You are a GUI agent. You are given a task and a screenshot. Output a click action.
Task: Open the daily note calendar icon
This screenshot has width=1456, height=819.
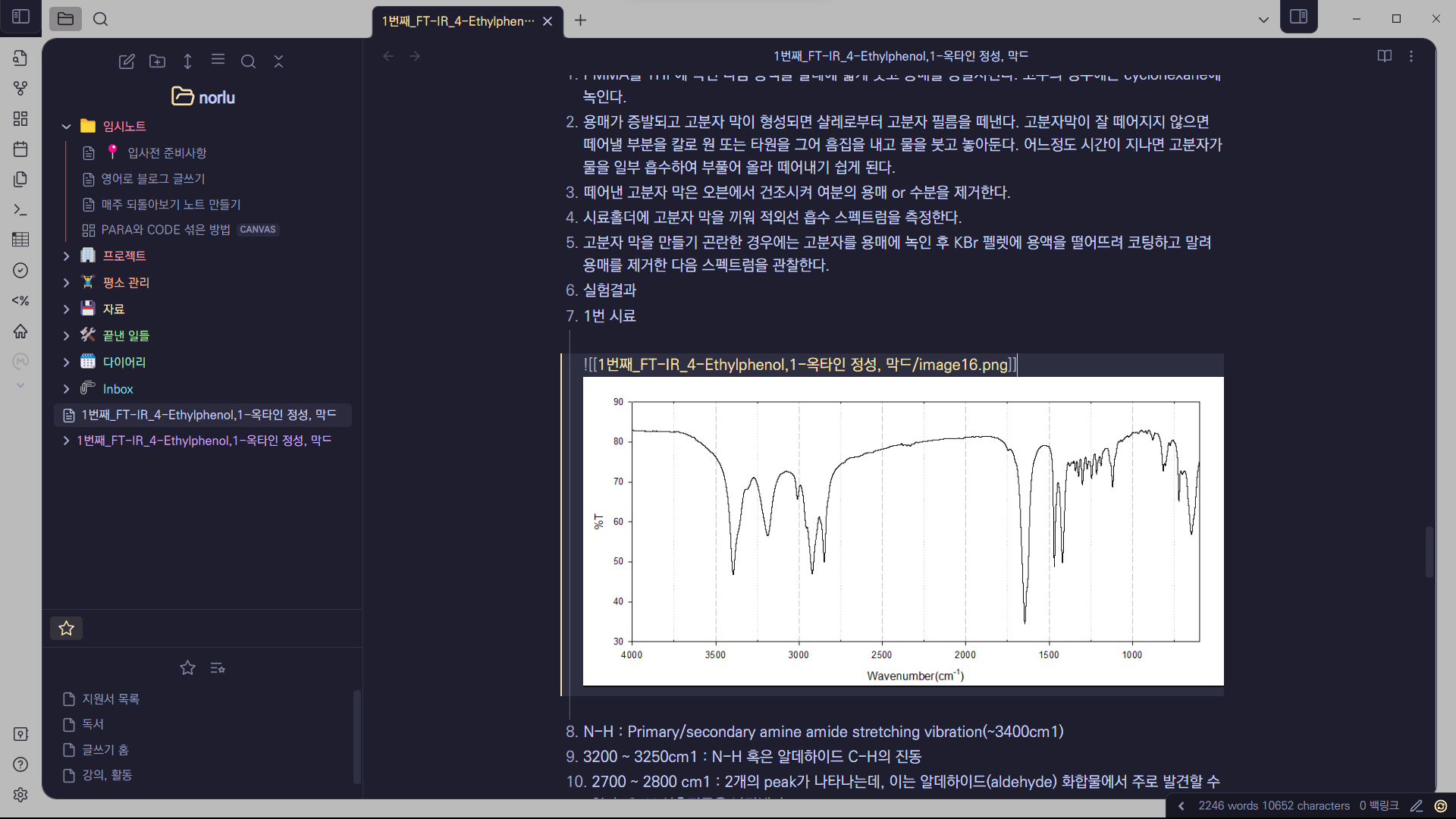[x=20, y=149]
